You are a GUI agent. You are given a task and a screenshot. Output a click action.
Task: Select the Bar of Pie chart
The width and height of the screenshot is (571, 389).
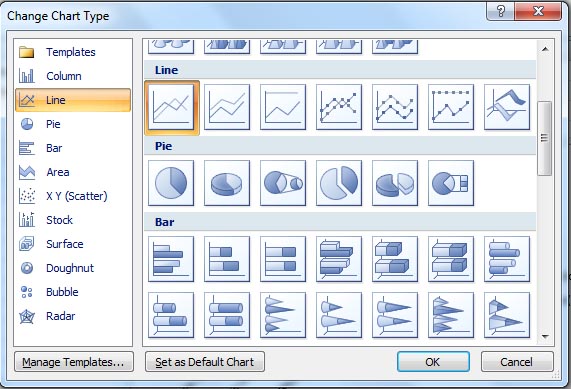click(451, 183)
